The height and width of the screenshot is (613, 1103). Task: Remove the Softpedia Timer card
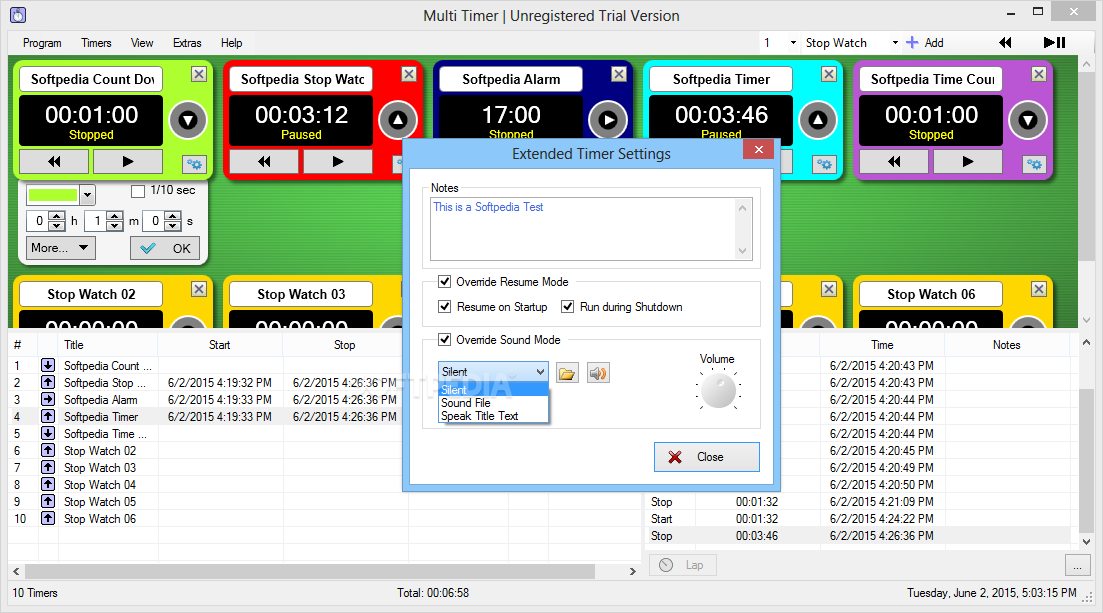(829, 74)
